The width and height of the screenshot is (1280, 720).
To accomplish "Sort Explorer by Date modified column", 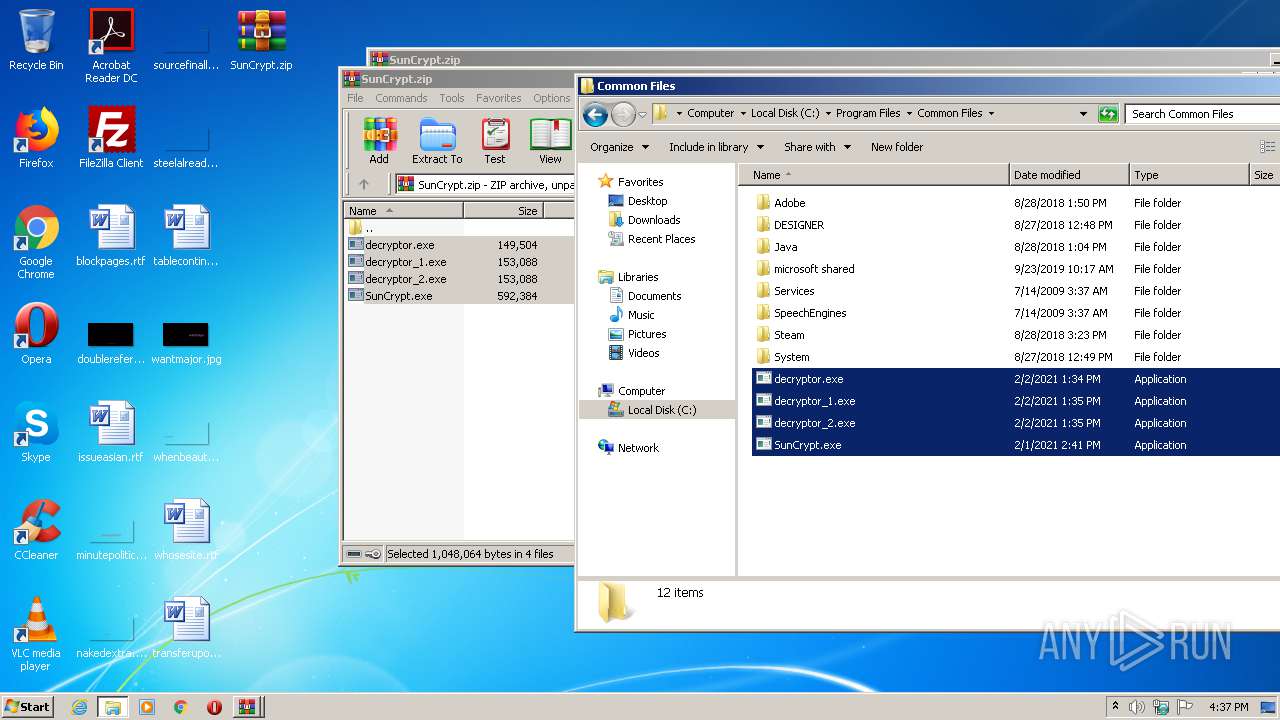I will (1069, 175).
